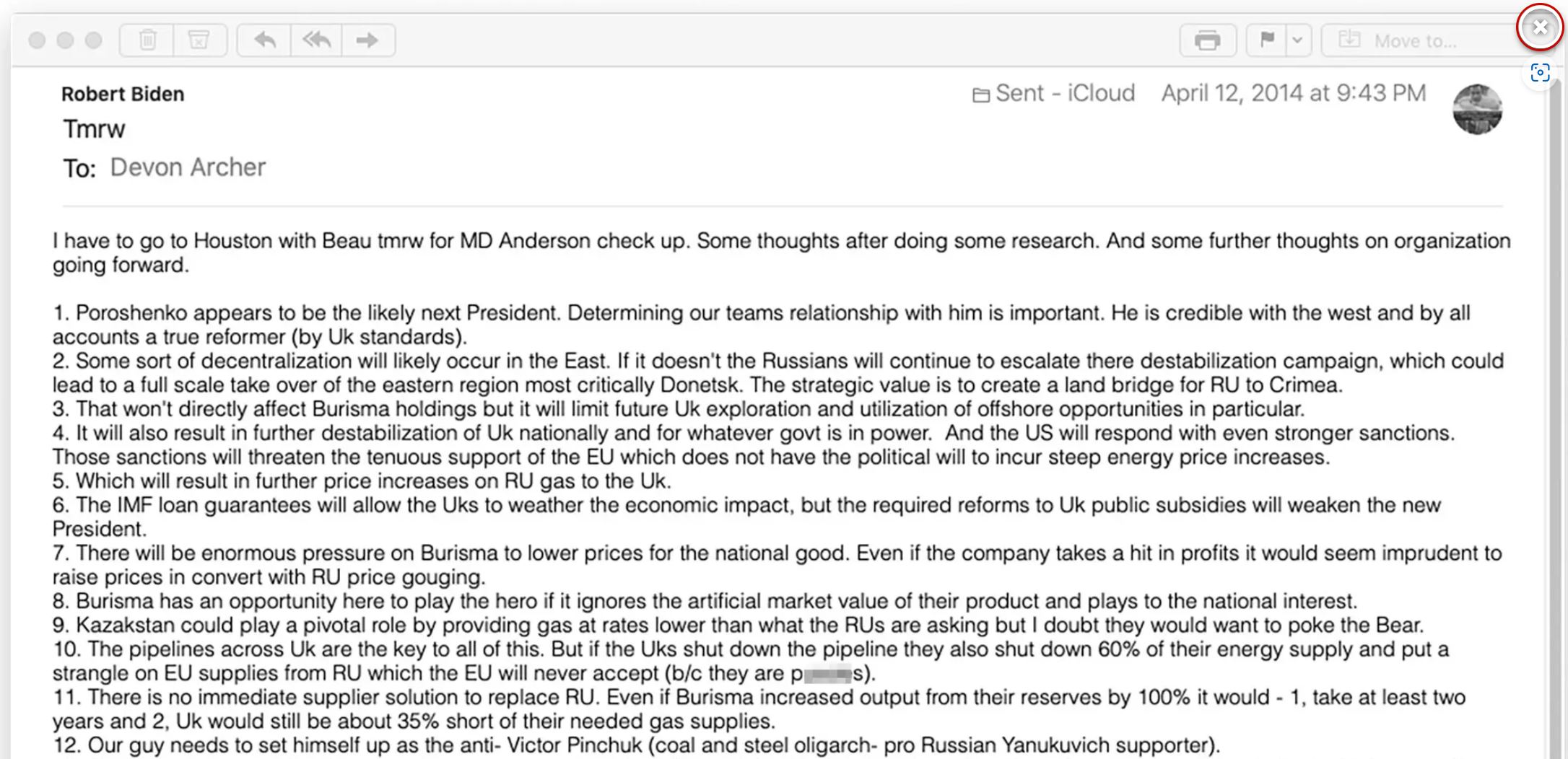Click the screenshot capture icon below the X
This screenshot has width=1568, height=759.
coord(1540,73)
